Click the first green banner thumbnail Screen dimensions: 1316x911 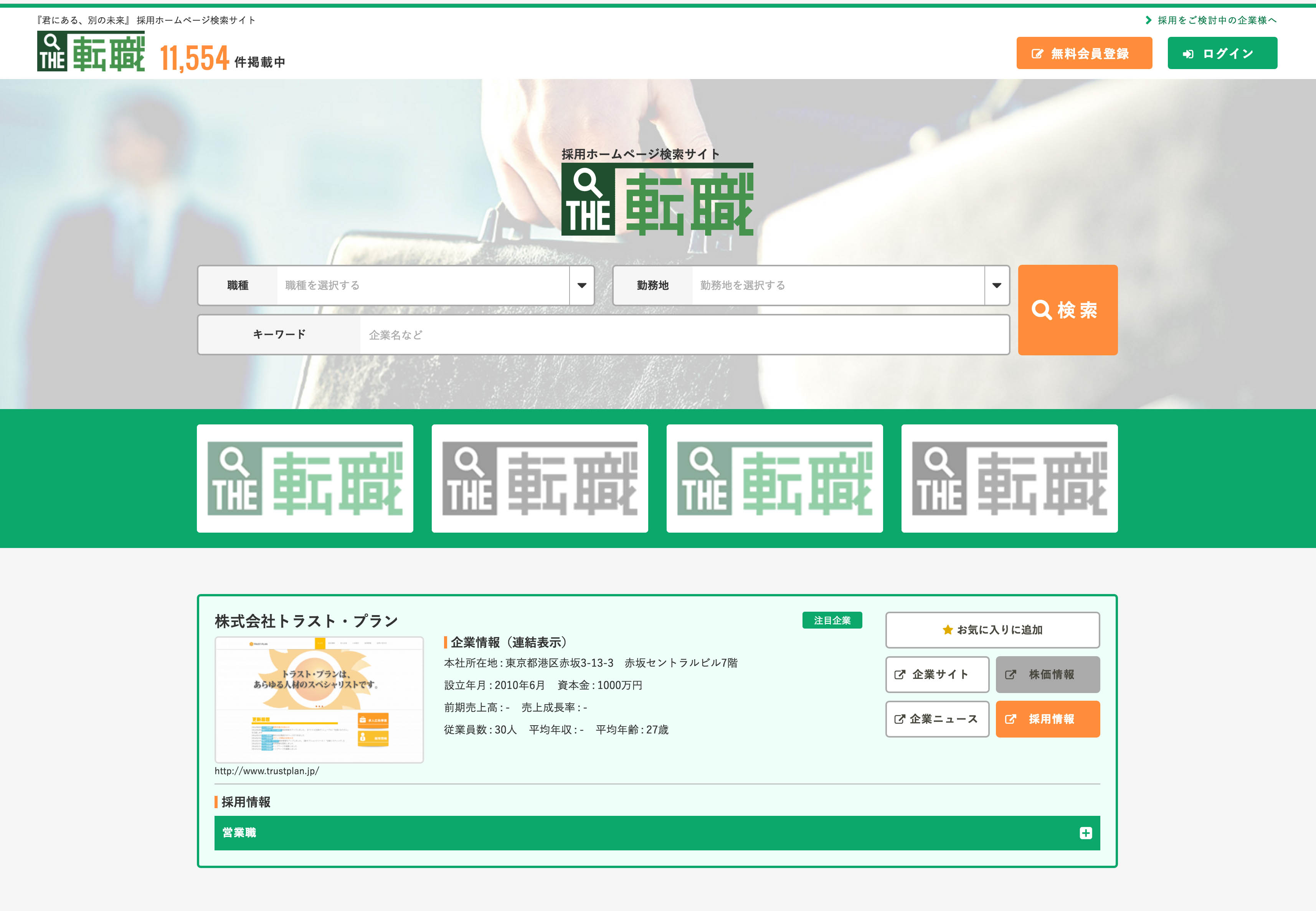click(305, 478)
